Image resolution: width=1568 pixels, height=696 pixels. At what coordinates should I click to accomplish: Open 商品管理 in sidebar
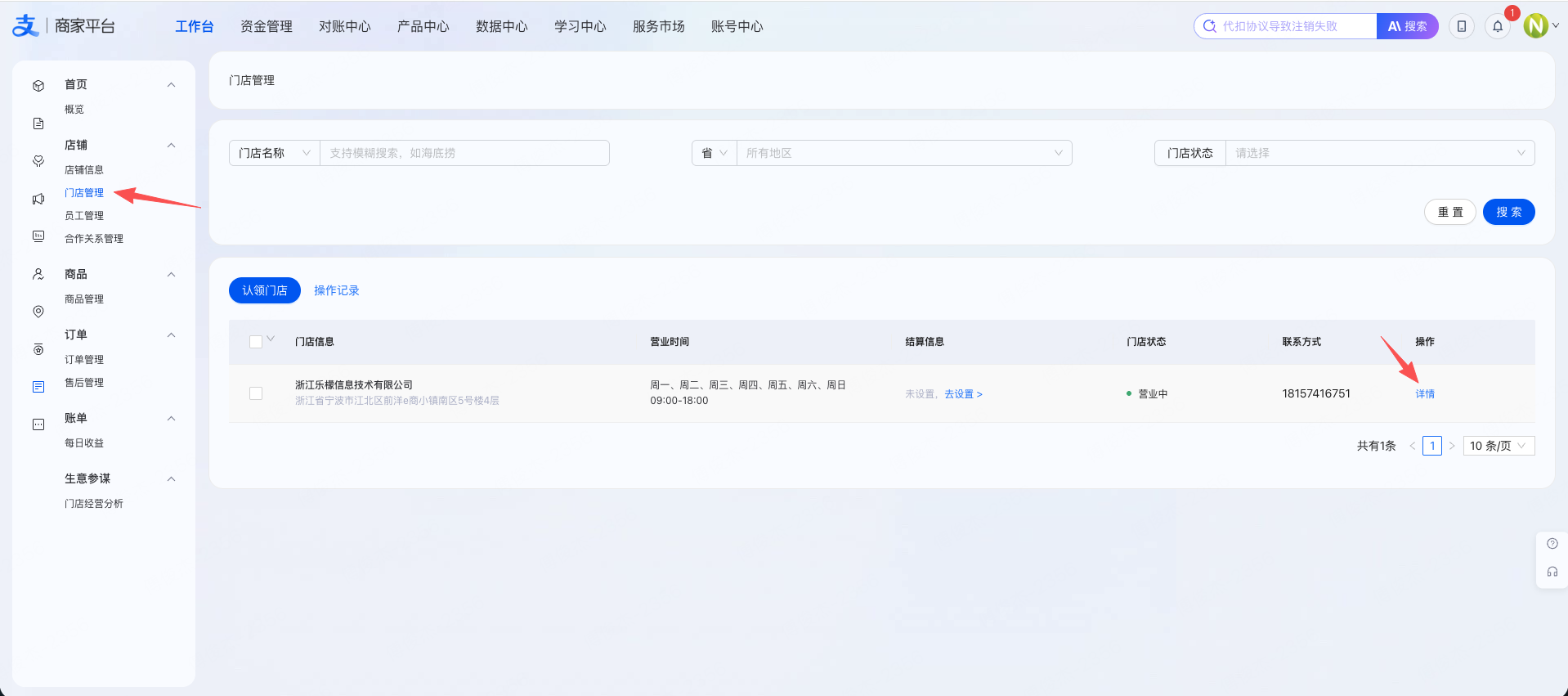coord(84,299)
